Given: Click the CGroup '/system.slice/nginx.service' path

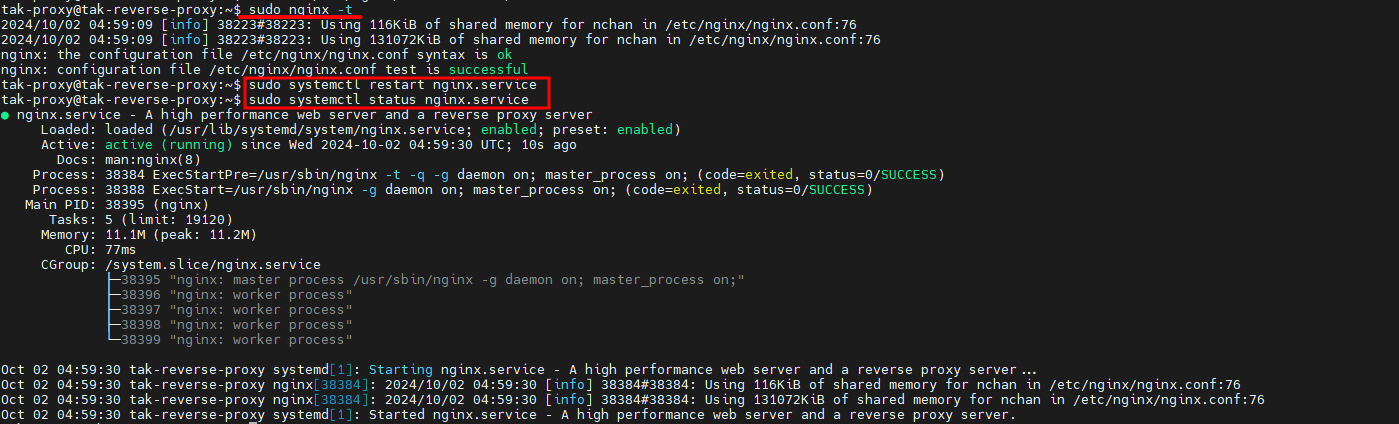Looking at the screenshot, I should click(212, 265).
